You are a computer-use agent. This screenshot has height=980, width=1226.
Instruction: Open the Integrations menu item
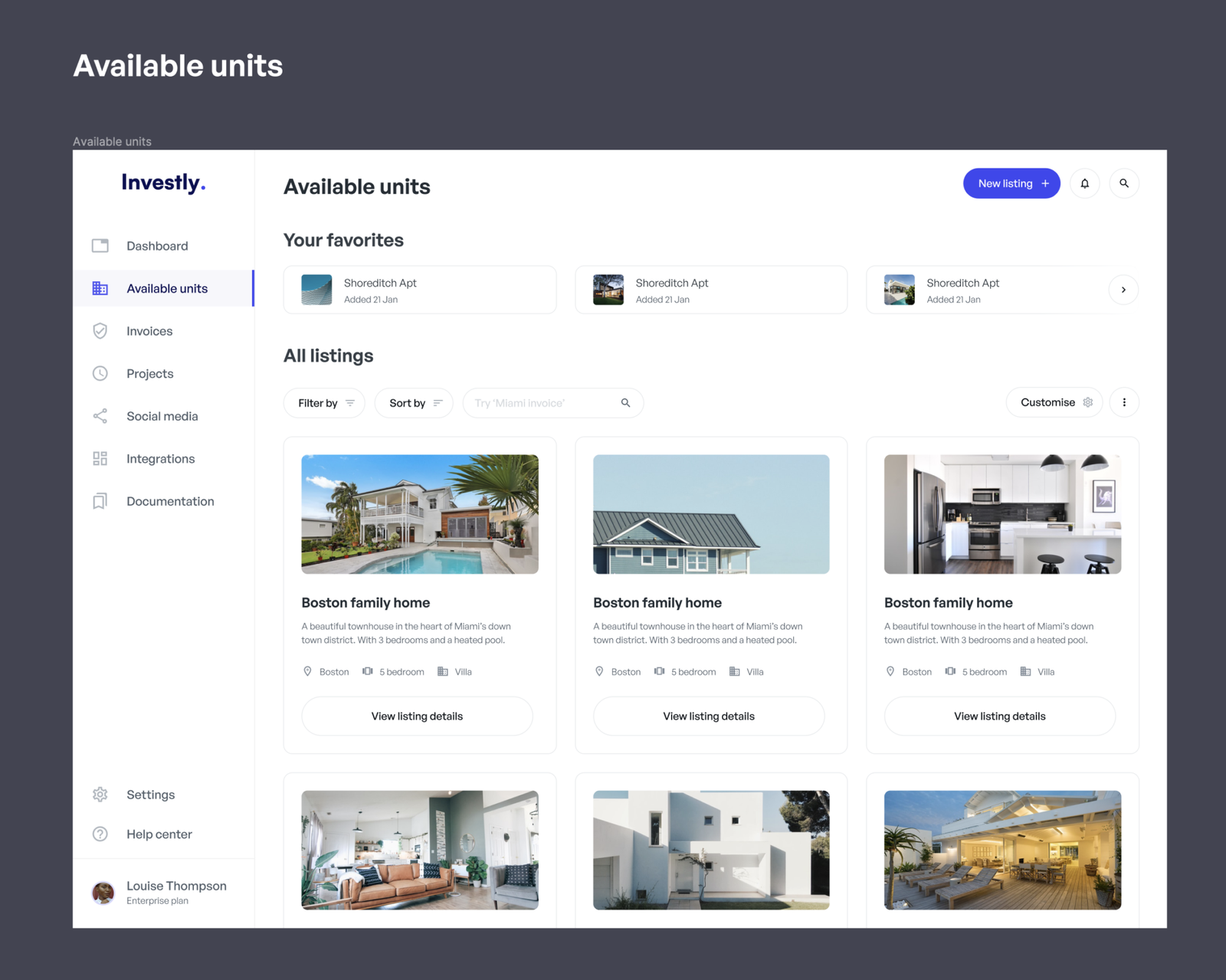pyautogui.click(x=163, y=458)
